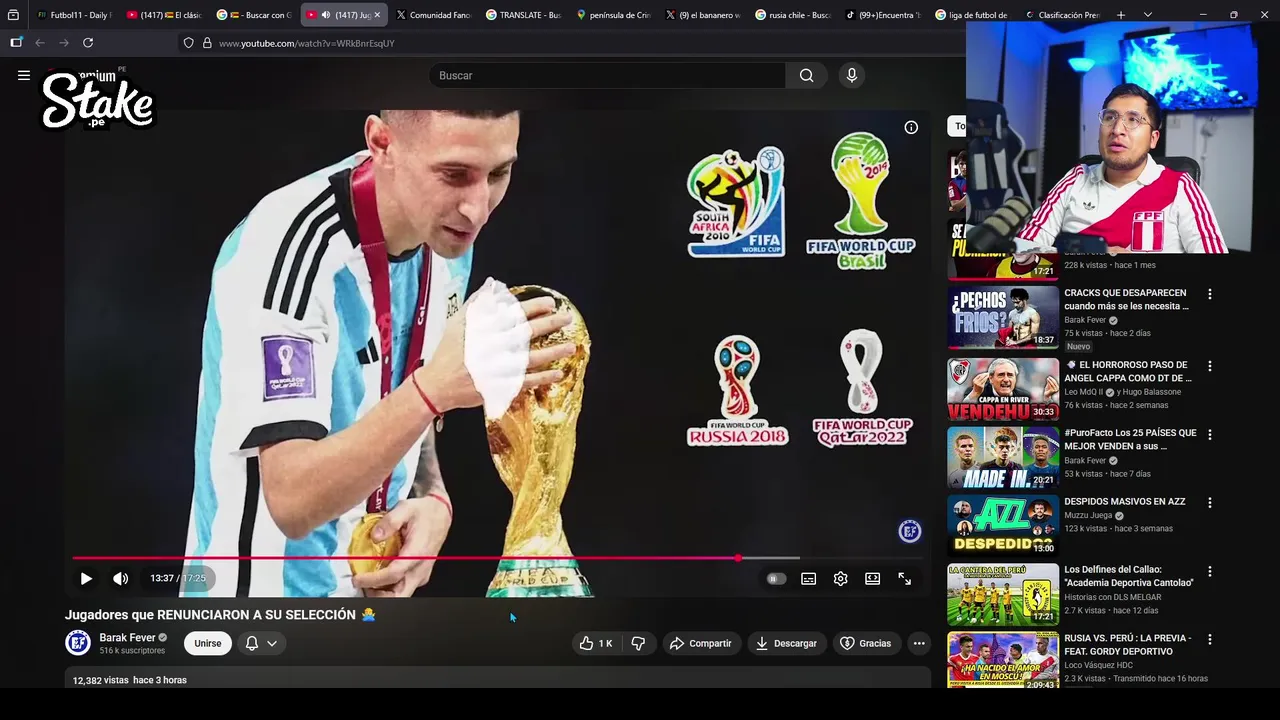
Task: Open the browser sidebar toggle icon
Action: [x=16, y=43]
